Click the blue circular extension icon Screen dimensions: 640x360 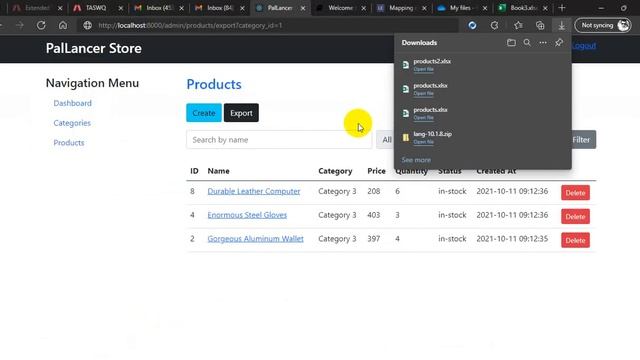pyautogui.click(x=472, y=25)
